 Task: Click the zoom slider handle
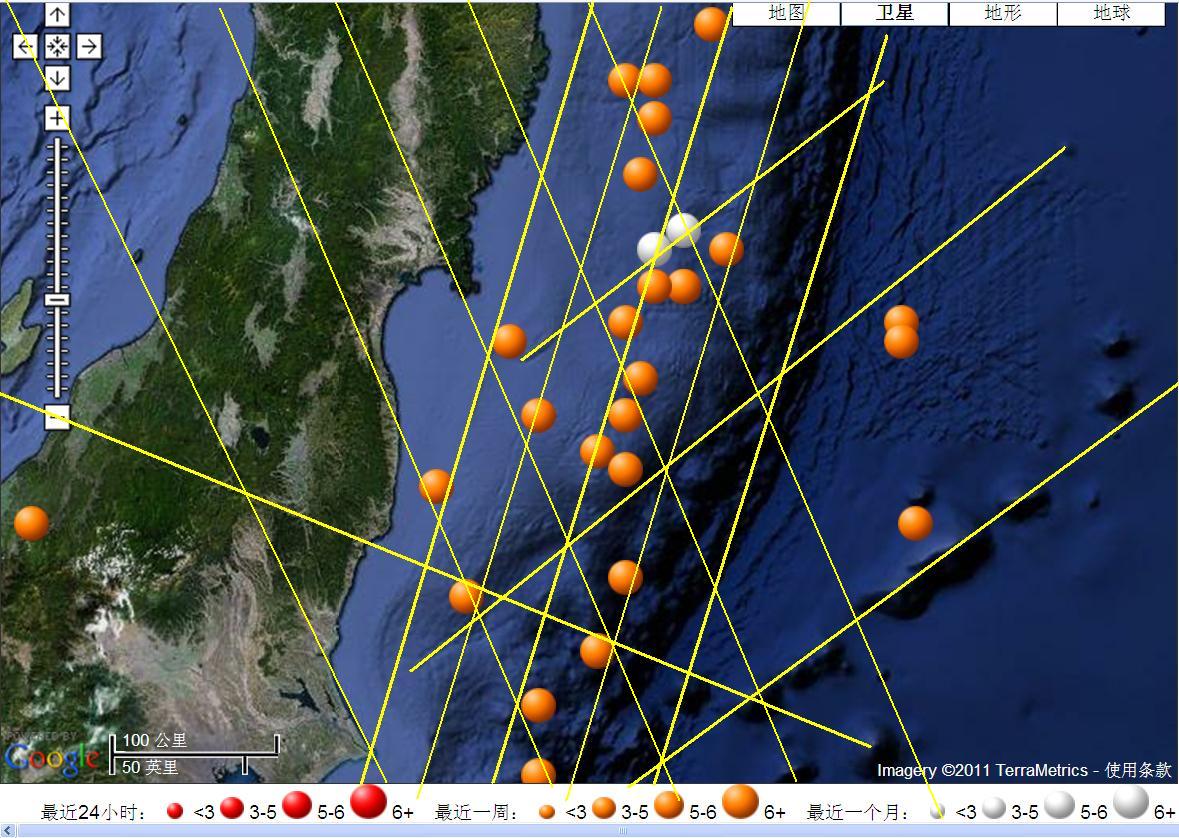pyautogui.click(x=57, y=300)
